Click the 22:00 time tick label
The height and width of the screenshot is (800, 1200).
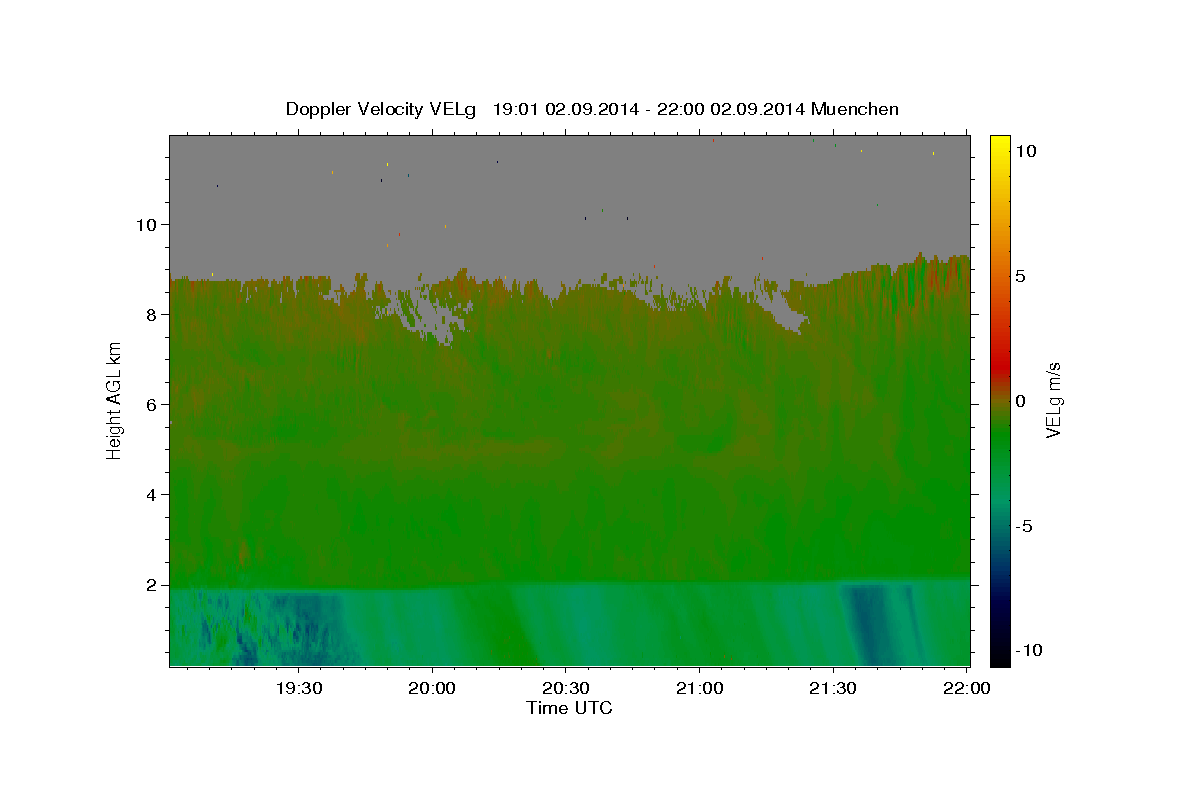pyautogui.click(x=965, y=689)
